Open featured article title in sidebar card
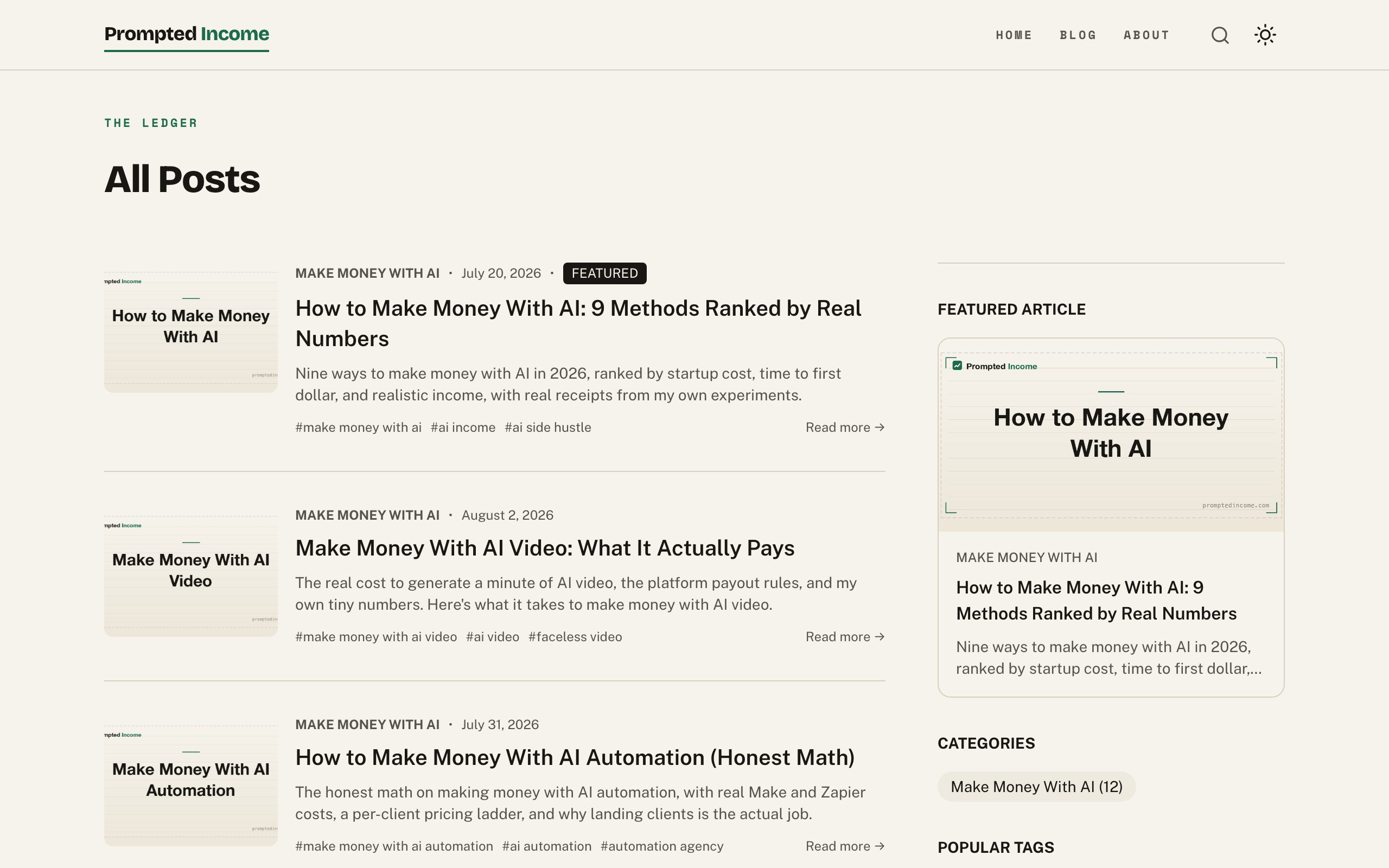Viewport: 1389px width, 868px height. pyautogui.click(x=1096, y=601)
